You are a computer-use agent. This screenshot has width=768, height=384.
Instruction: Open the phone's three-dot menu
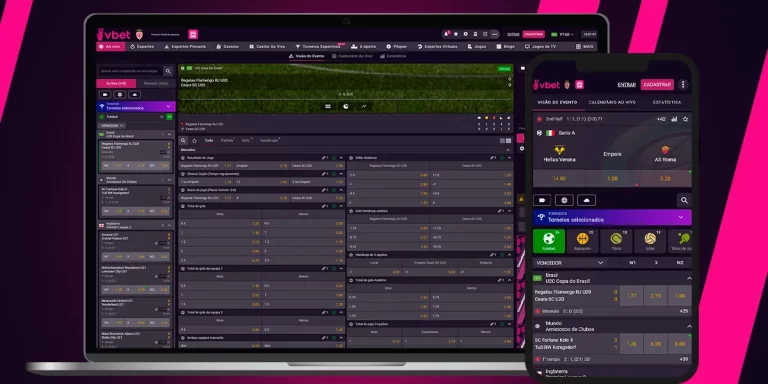[683, 85]
